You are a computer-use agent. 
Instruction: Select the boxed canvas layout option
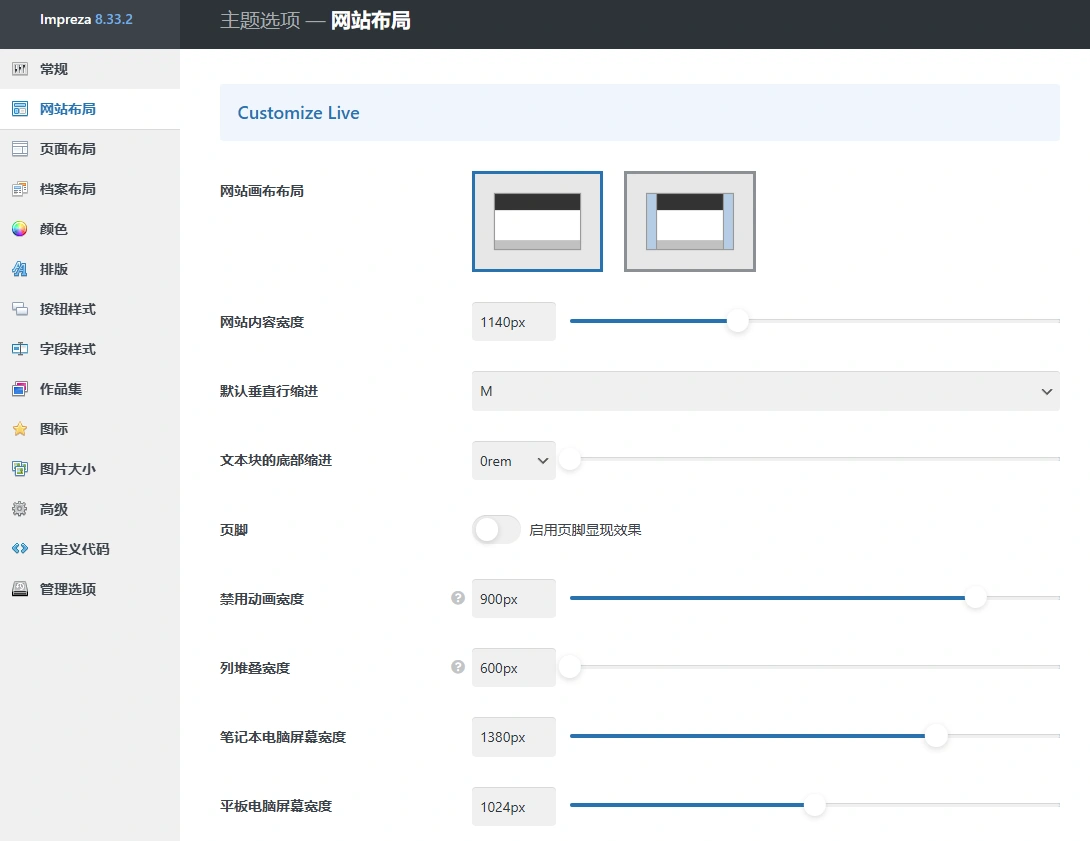pyautogui.click(x=689, y=221)
